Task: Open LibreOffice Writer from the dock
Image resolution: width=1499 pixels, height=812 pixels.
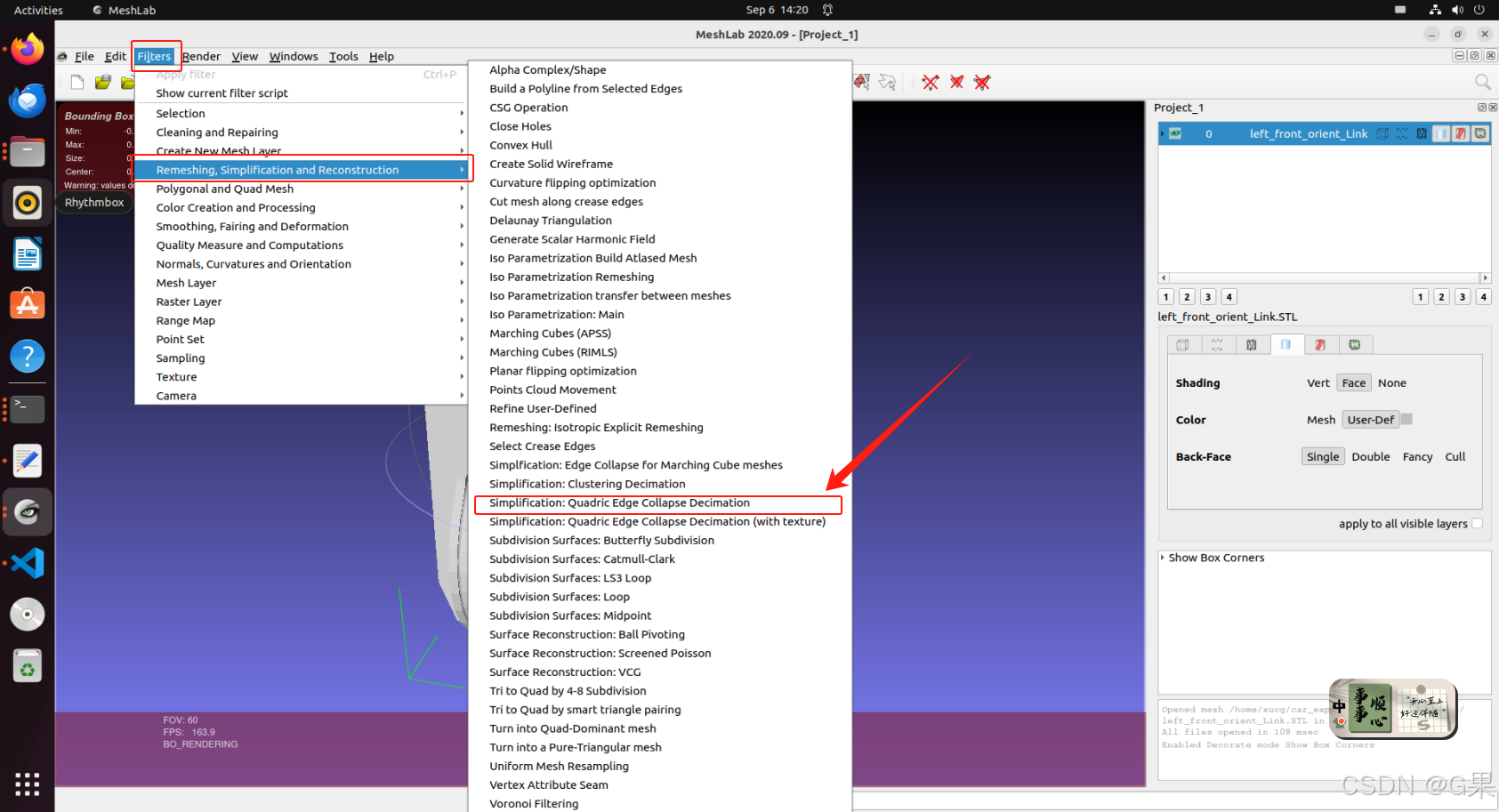Action: click(x=28, y=254)
